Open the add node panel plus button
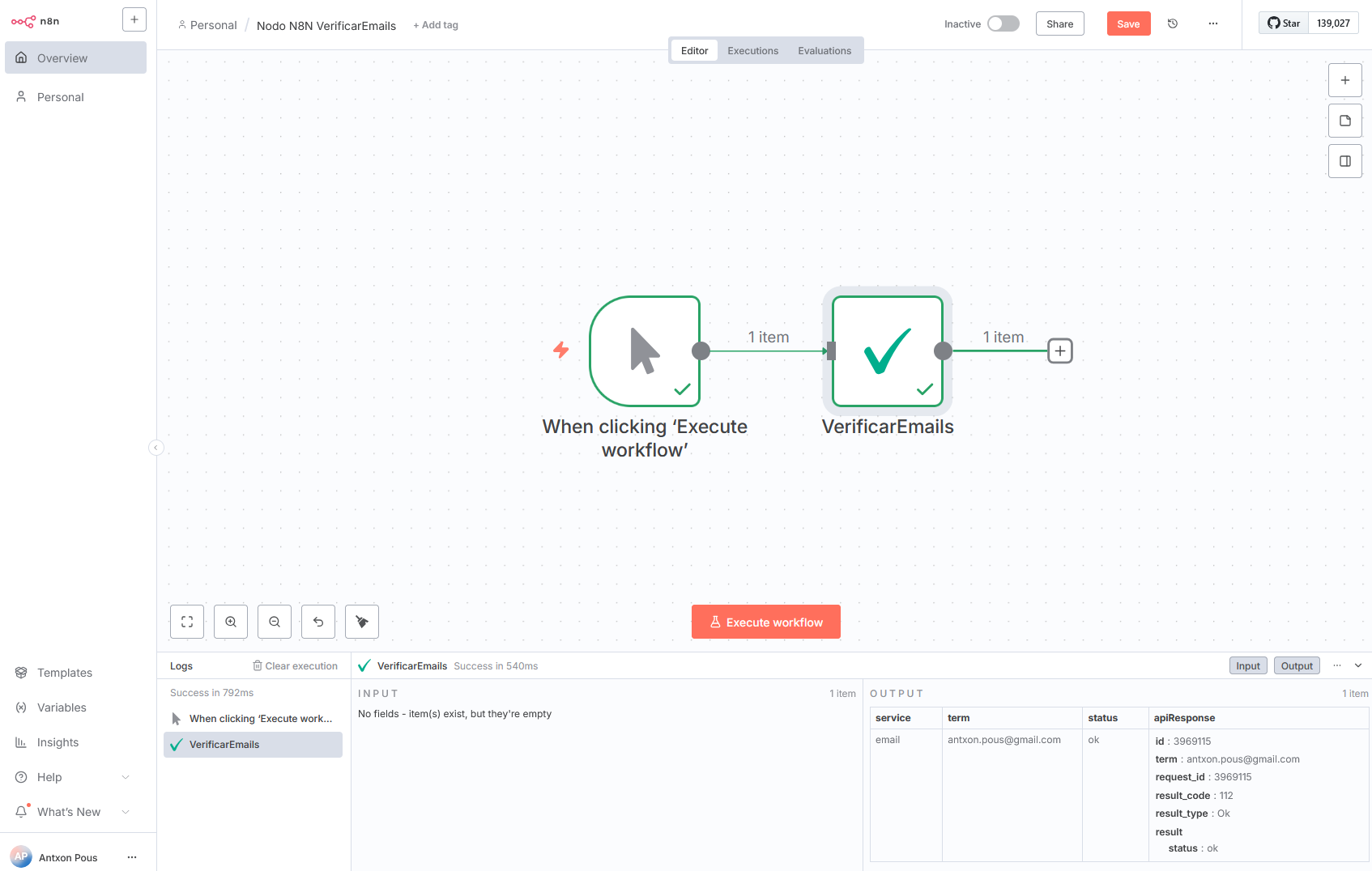Image resolution: width=1372 pixels, height=871 pixels. click(1344, 80)
